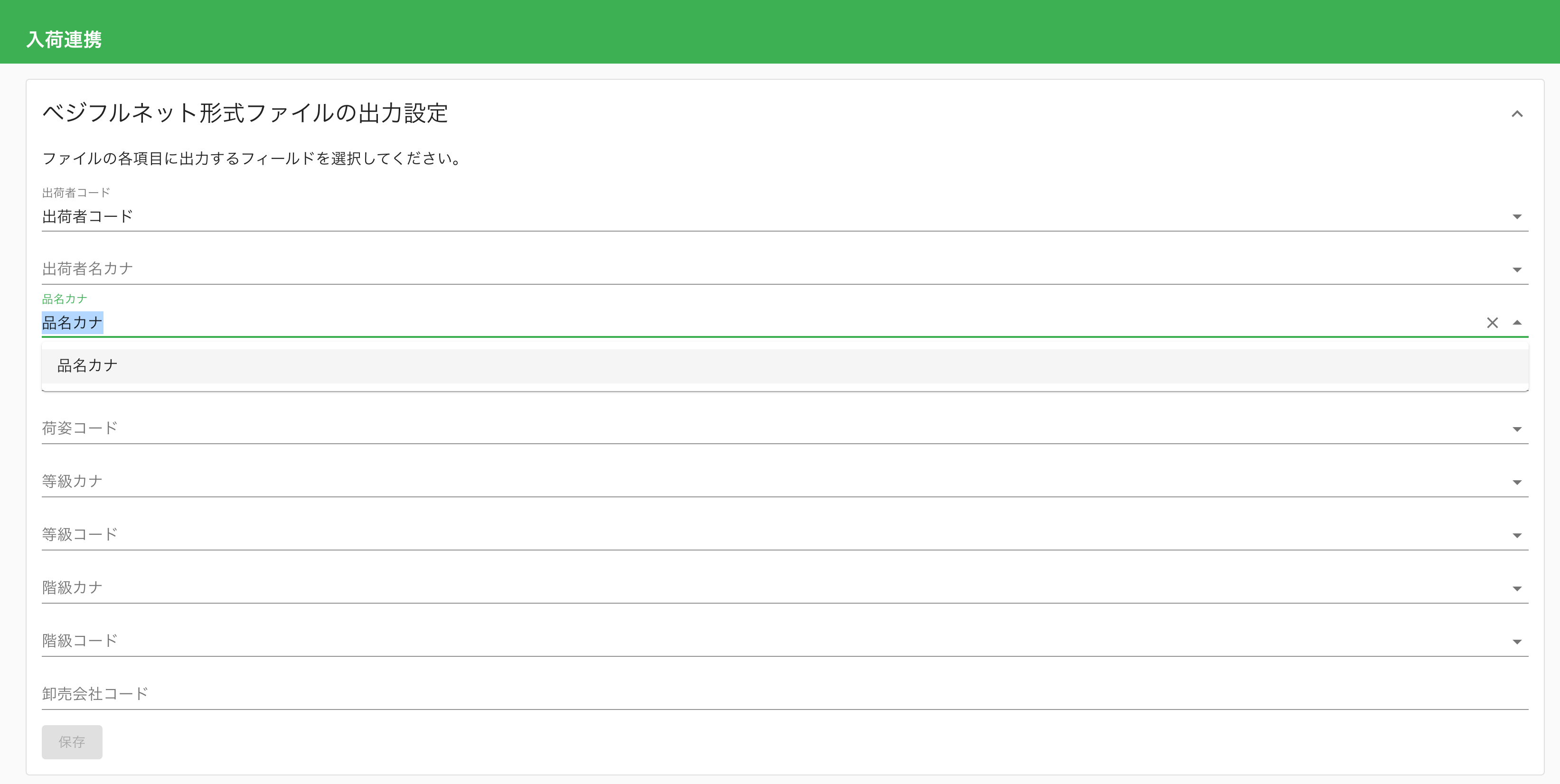
Task: Clear the 品名カナ field selection
Action: [1492, 323]
